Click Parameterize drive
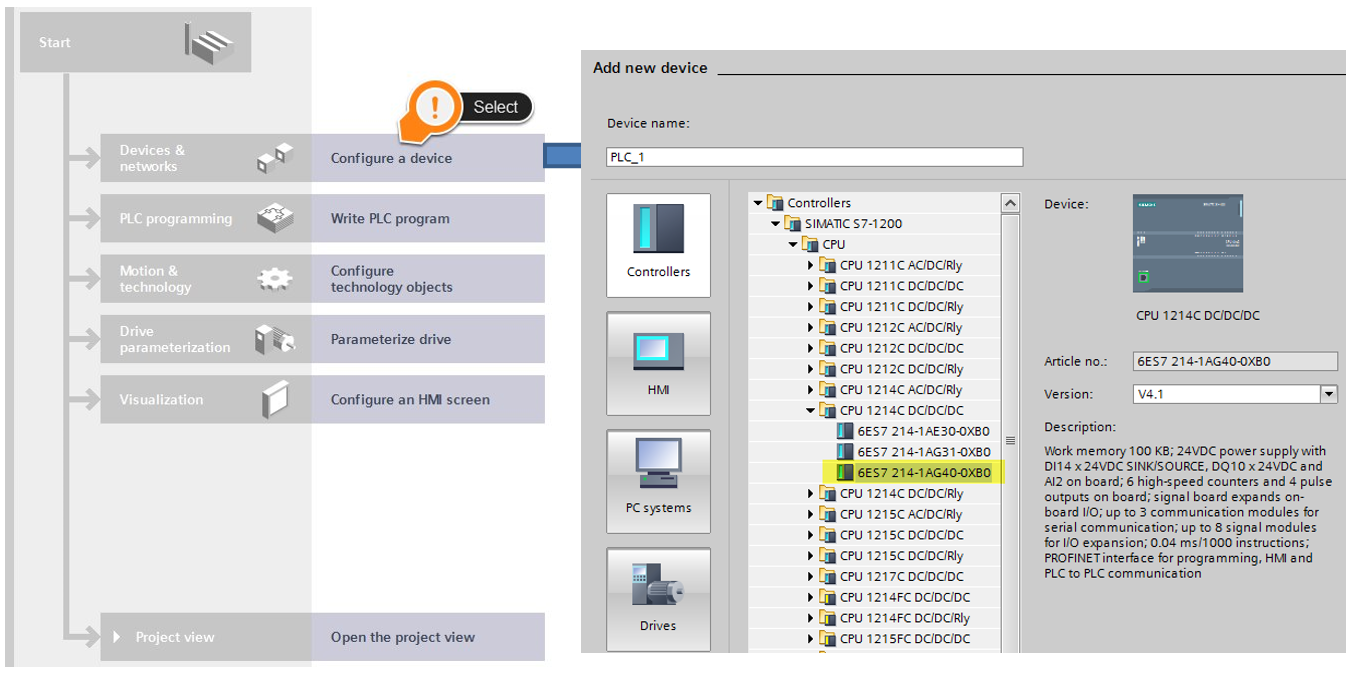 click(x=427, y=339)
